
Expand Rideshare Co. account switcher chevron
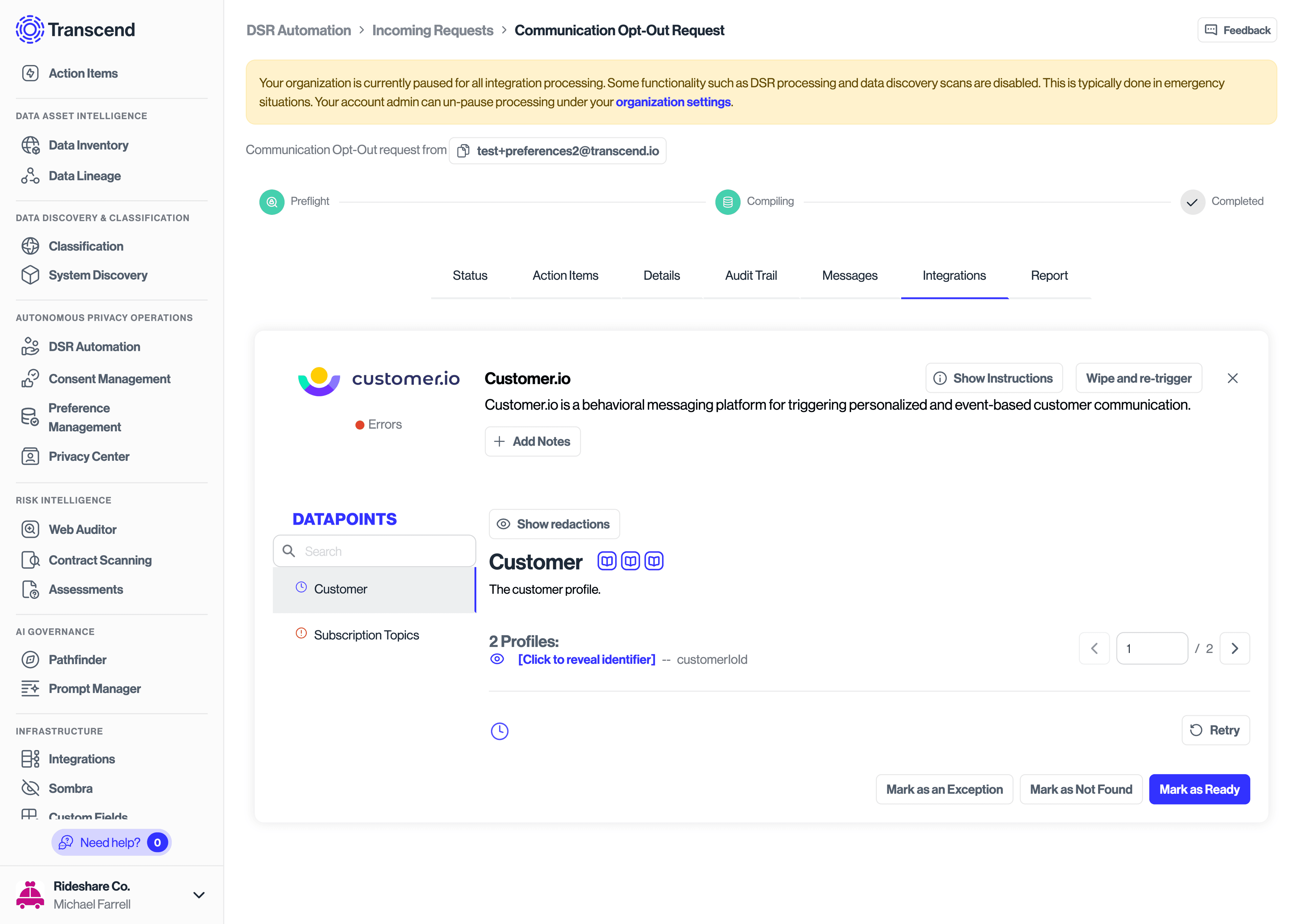click(x=199, y=895)
